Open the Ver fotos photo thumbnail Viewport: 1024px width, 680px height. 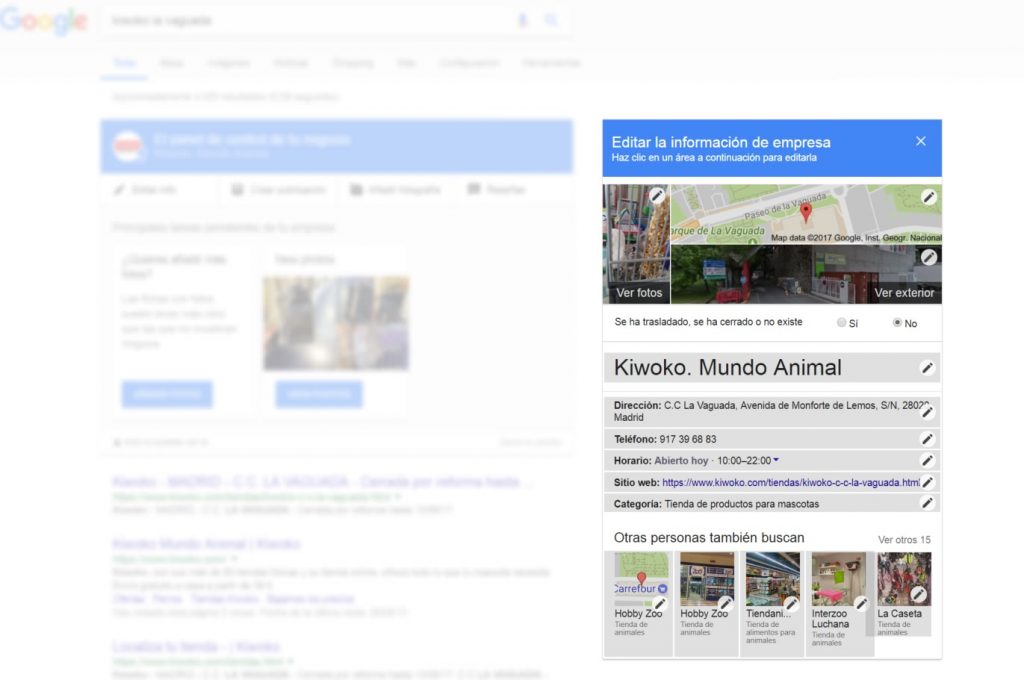tap(636, 244)
